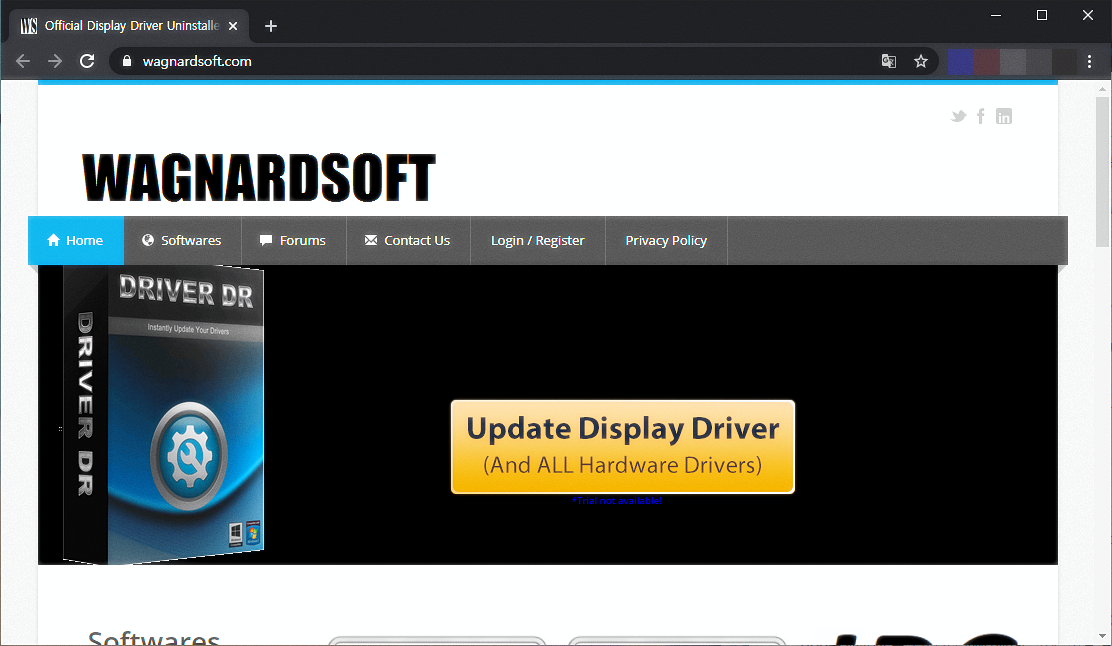The image size is (1112, 646).
Task: Open the Wagnardsoft Twitter page
Action: 958,116
